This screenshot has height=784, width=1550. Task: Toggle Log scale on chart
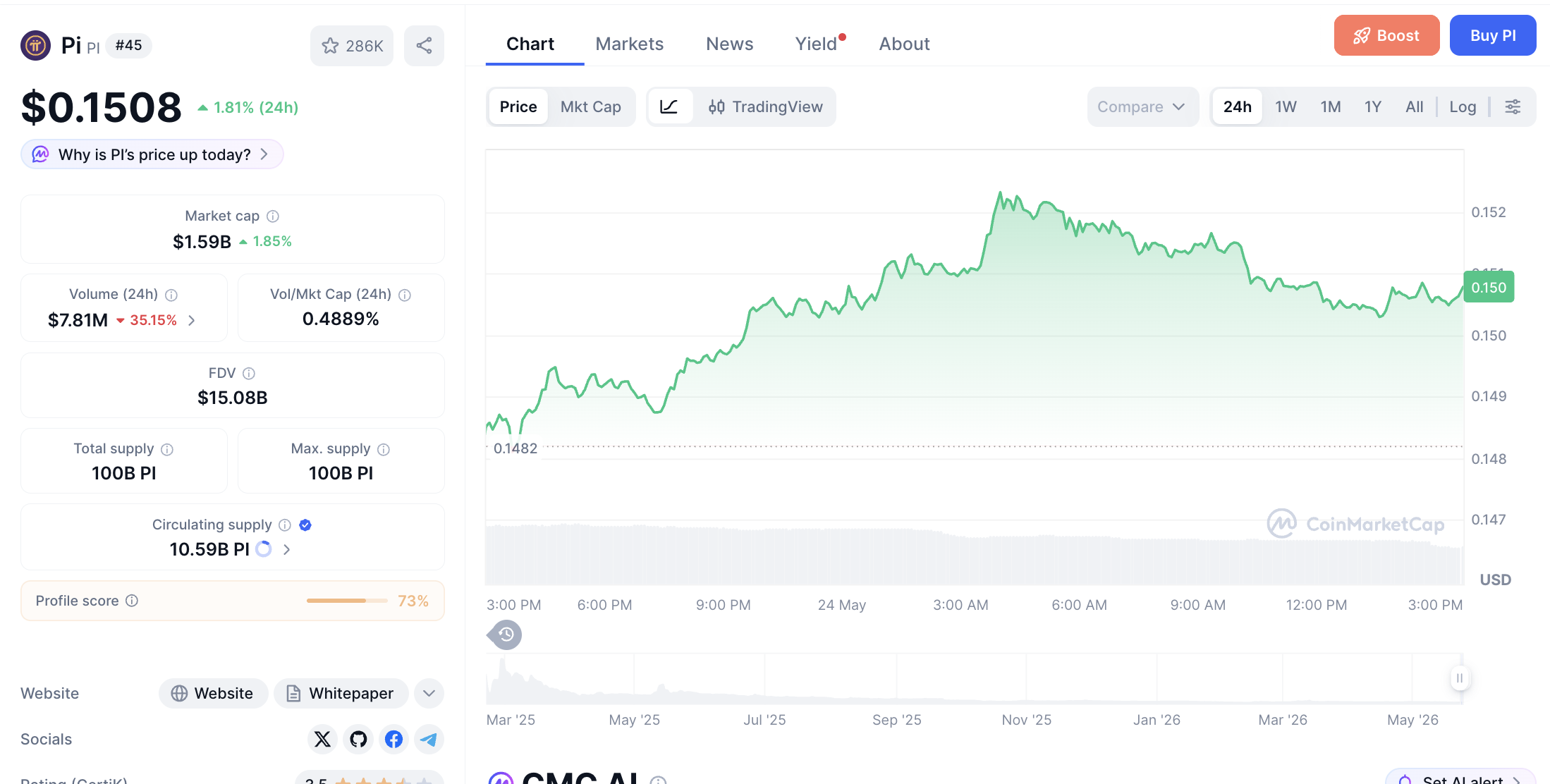pyautogui.click(x=1463, y=107)
